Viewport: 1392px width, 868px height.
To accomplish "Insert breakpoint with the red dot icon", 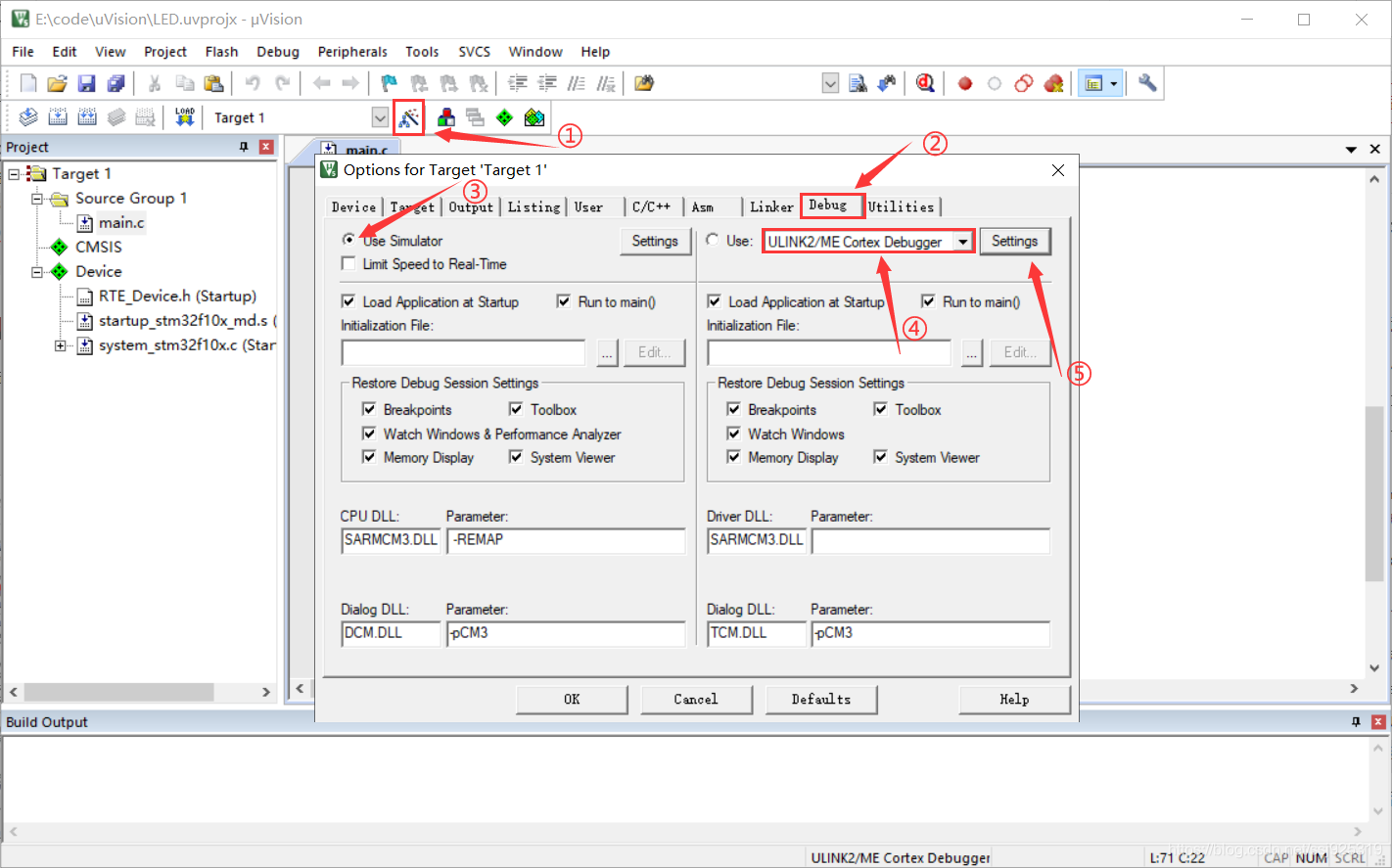I will point(965,83).
